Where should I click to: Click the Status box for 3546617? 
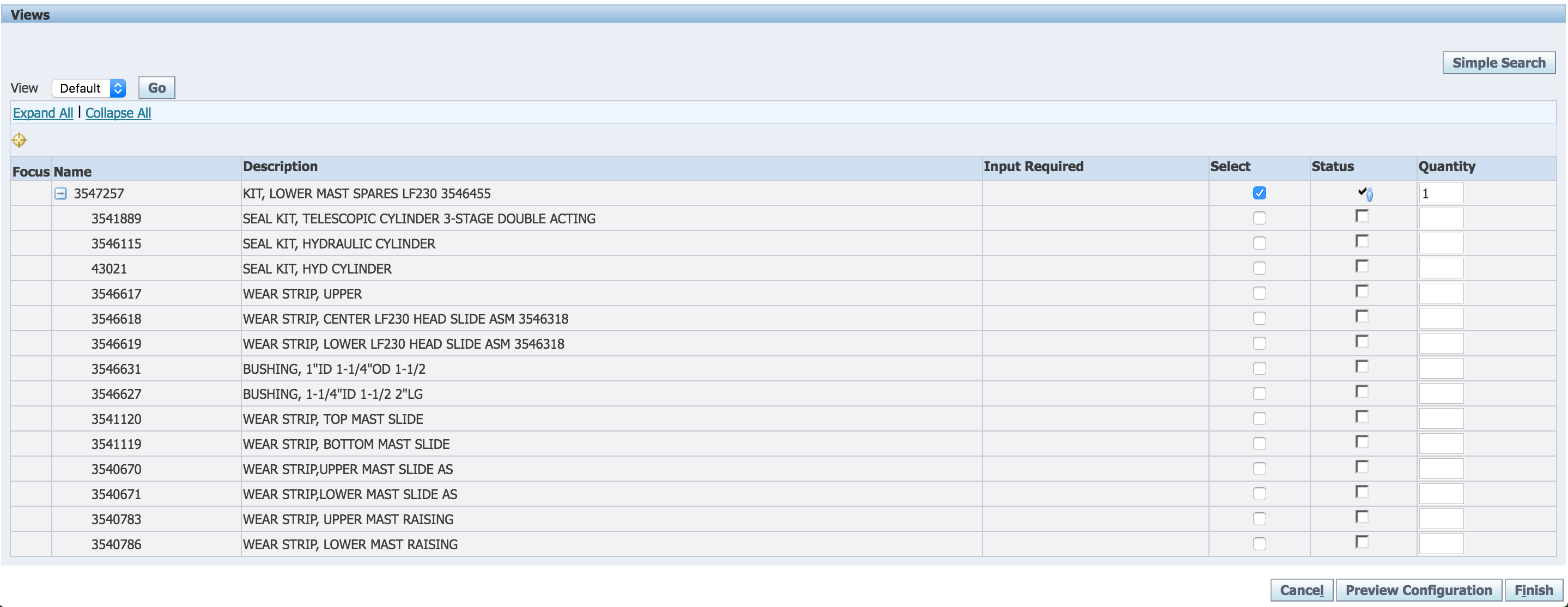point(1362,291)
